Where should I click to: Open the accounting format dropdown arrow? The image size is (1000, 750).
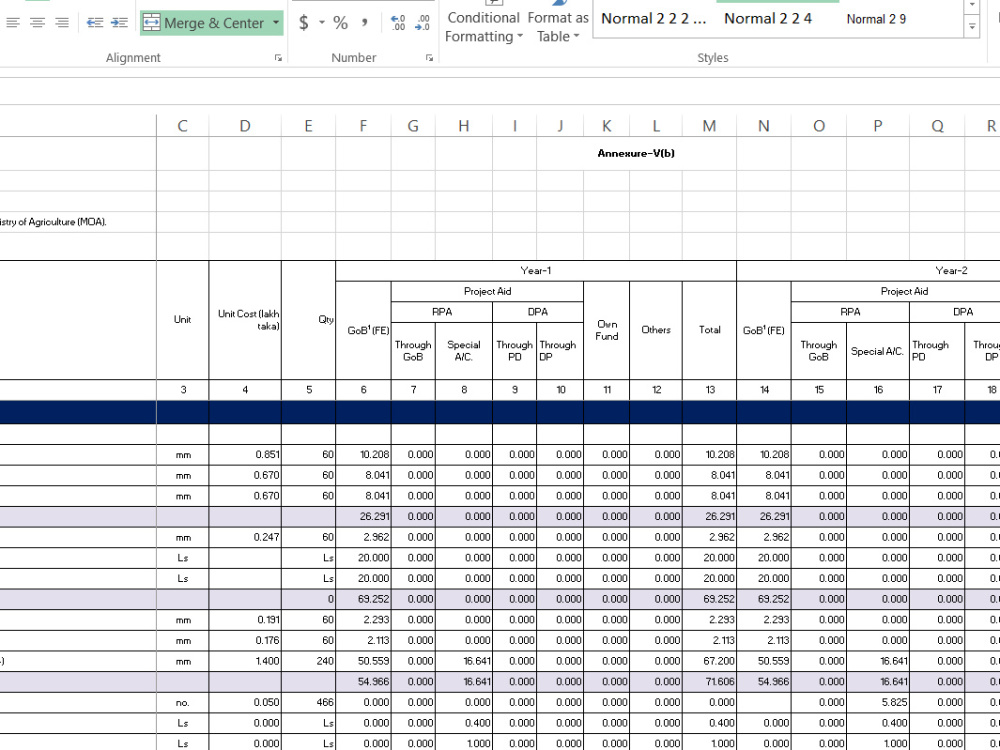(322, 24)
